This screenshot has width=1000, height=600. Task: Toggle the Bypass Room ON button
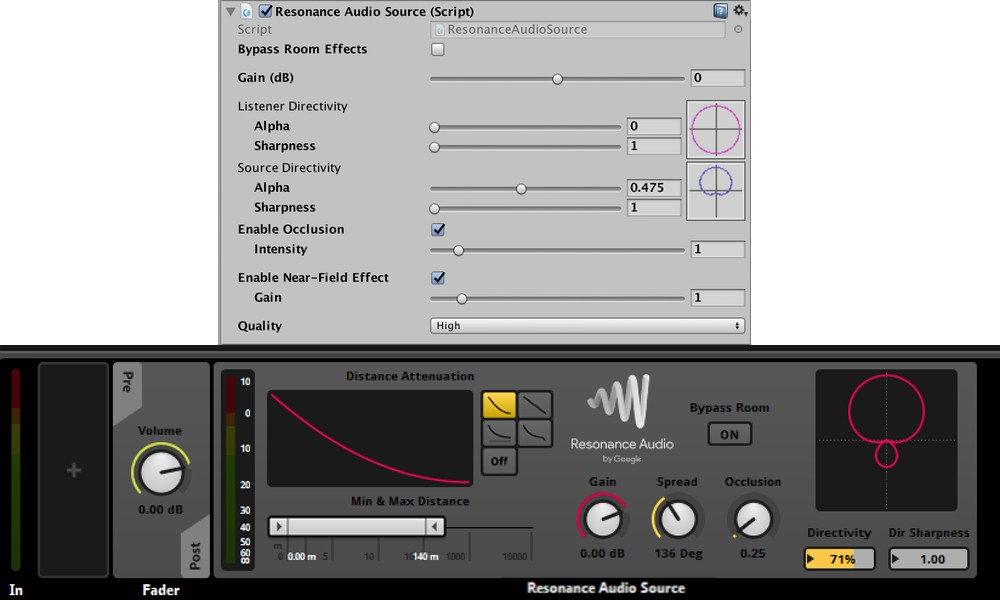(x=729, y=434)
